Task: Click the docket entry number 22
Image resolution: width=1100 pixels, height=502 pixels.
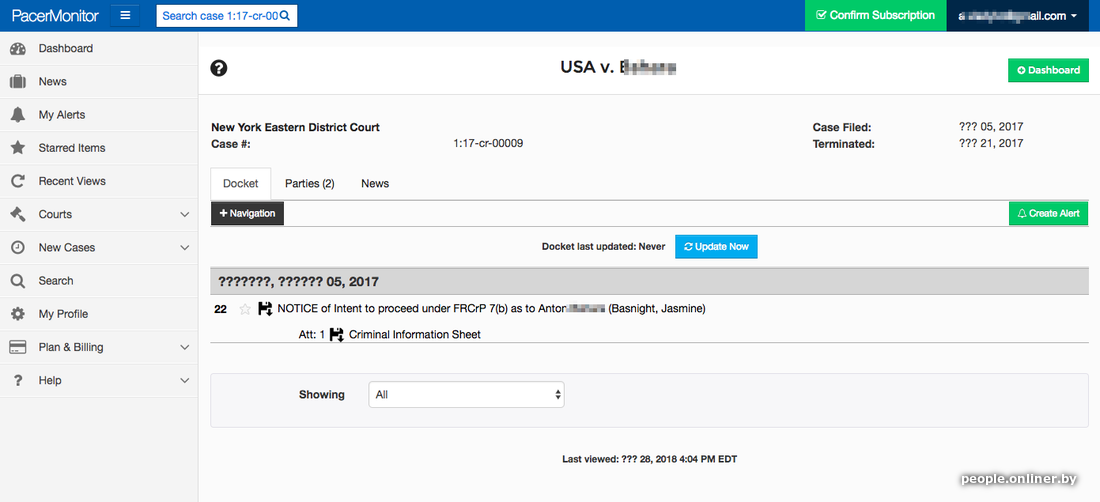Action: coord(220,308)
